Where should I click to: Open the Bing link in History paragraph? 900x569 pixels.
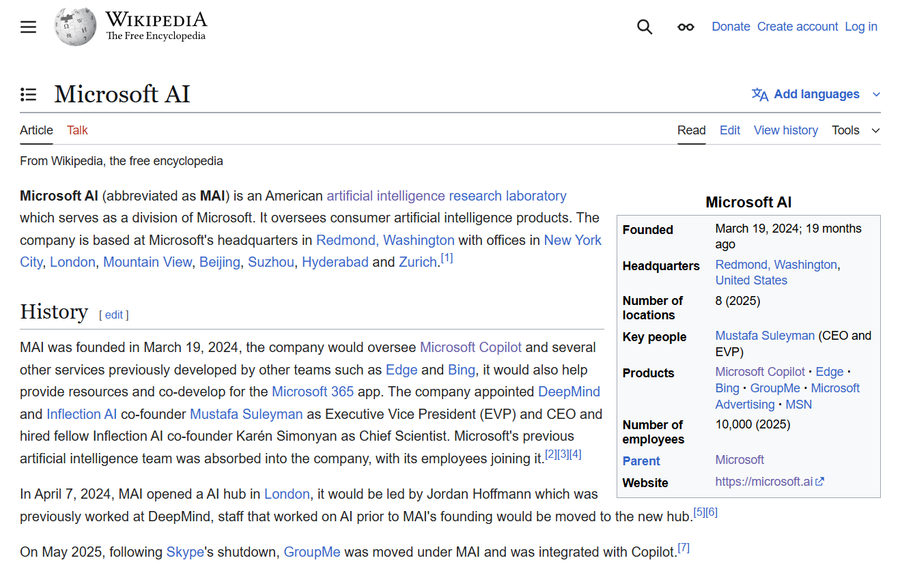(x=461, y=370)
